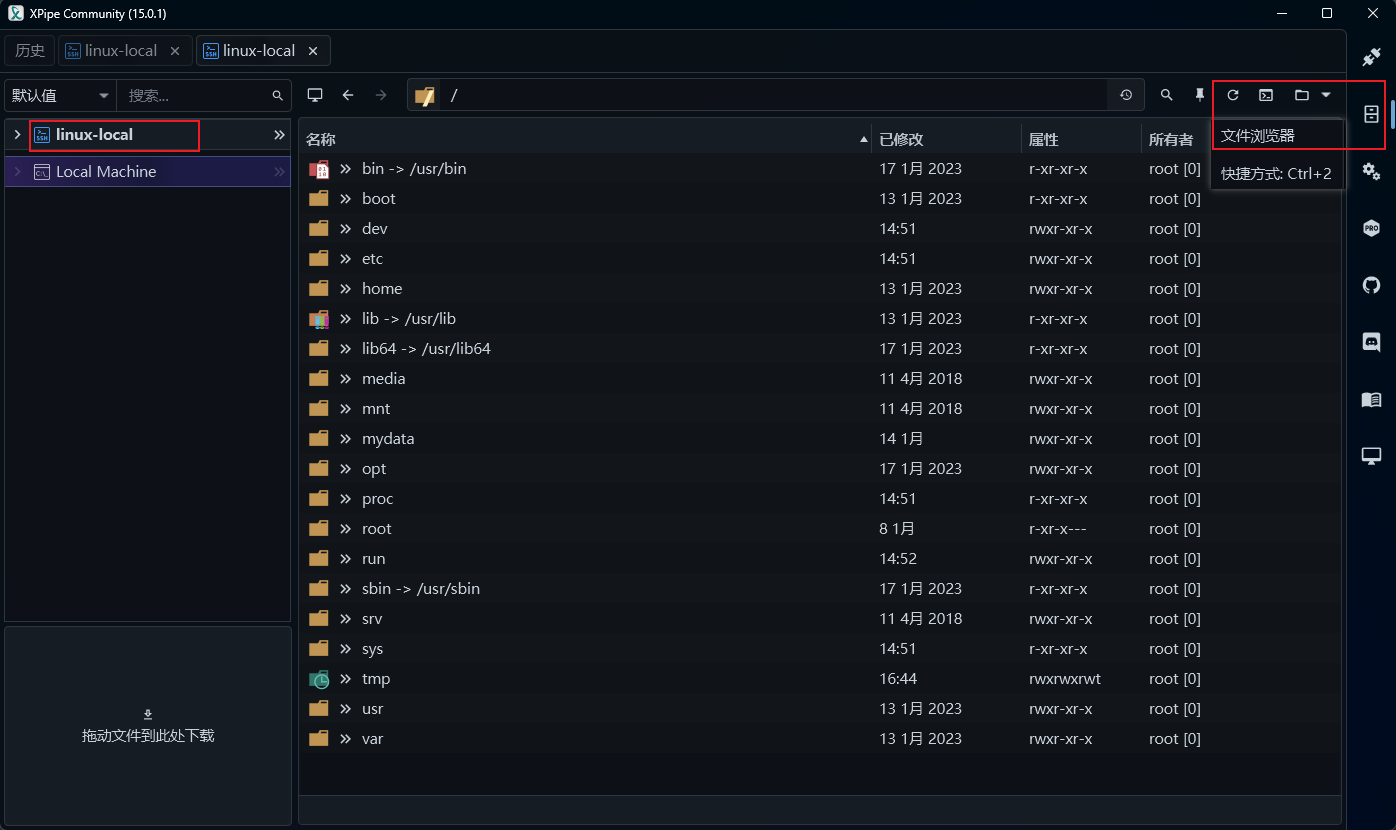Open the file browser sidebar icon
The height and width of the screenshot is (830, 1396).
pos(1371,114)
